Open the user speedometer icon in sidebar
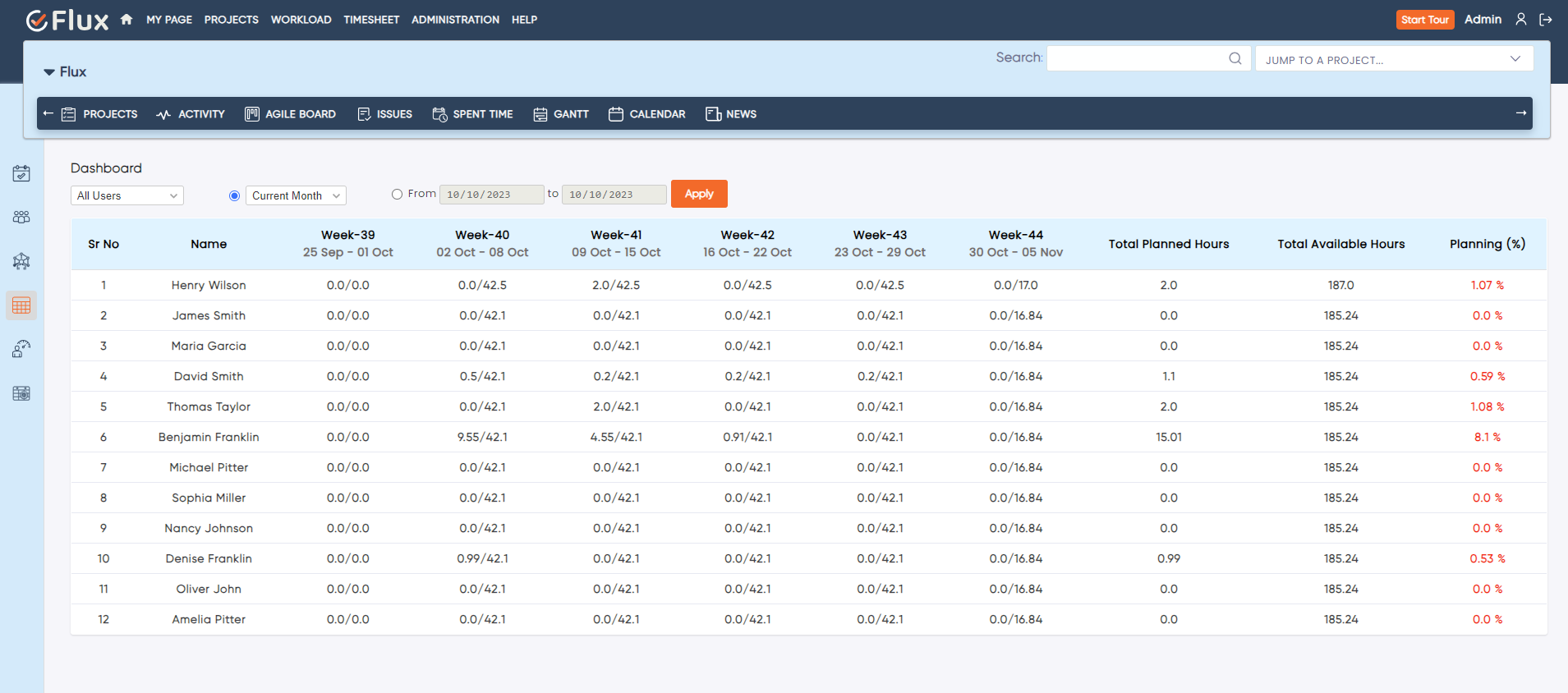Image resolution: width=1568 pixels, height=693 pixels. [x=21, y=349]
